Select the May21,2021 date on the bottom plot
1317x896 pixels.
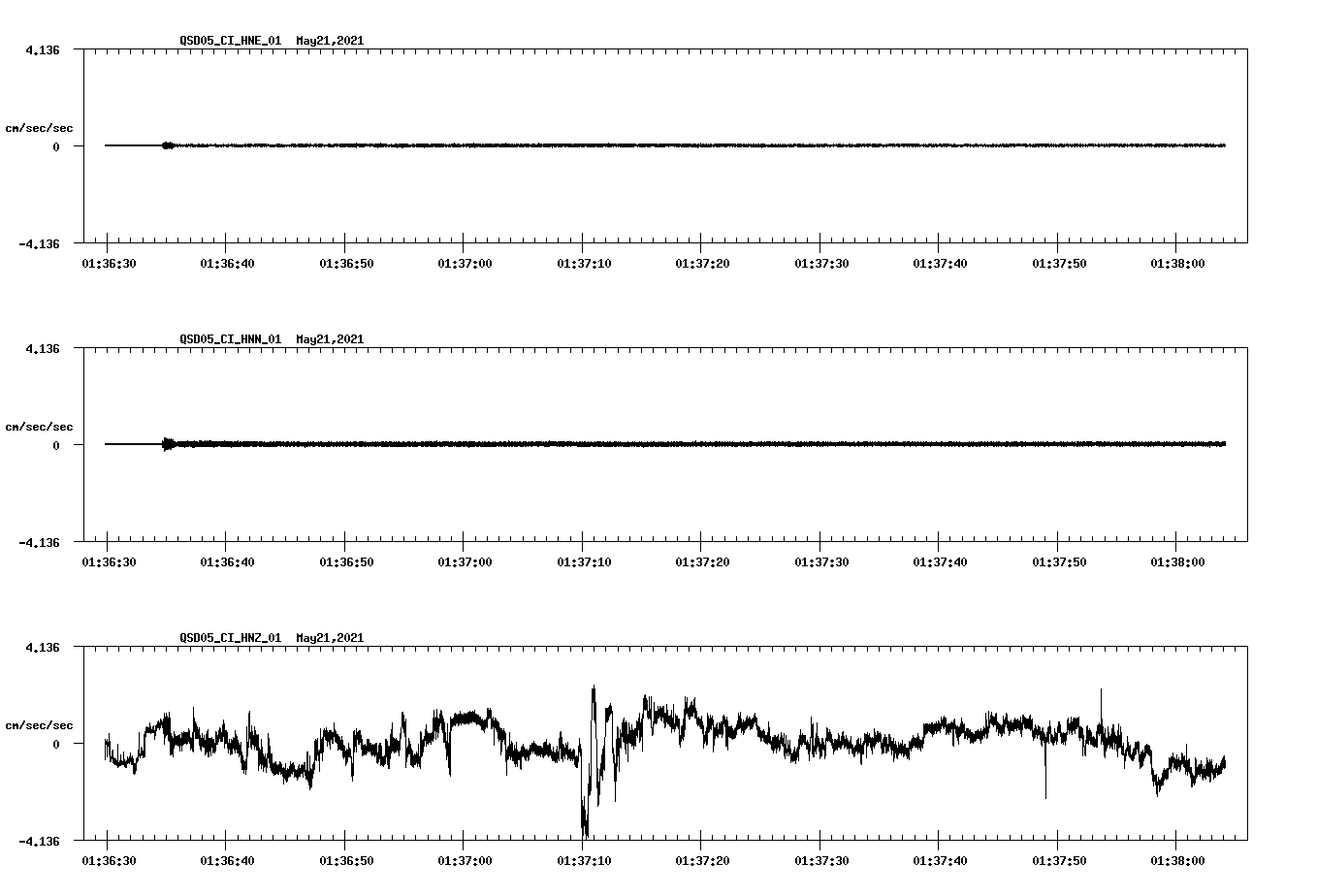tap(328, 638)
